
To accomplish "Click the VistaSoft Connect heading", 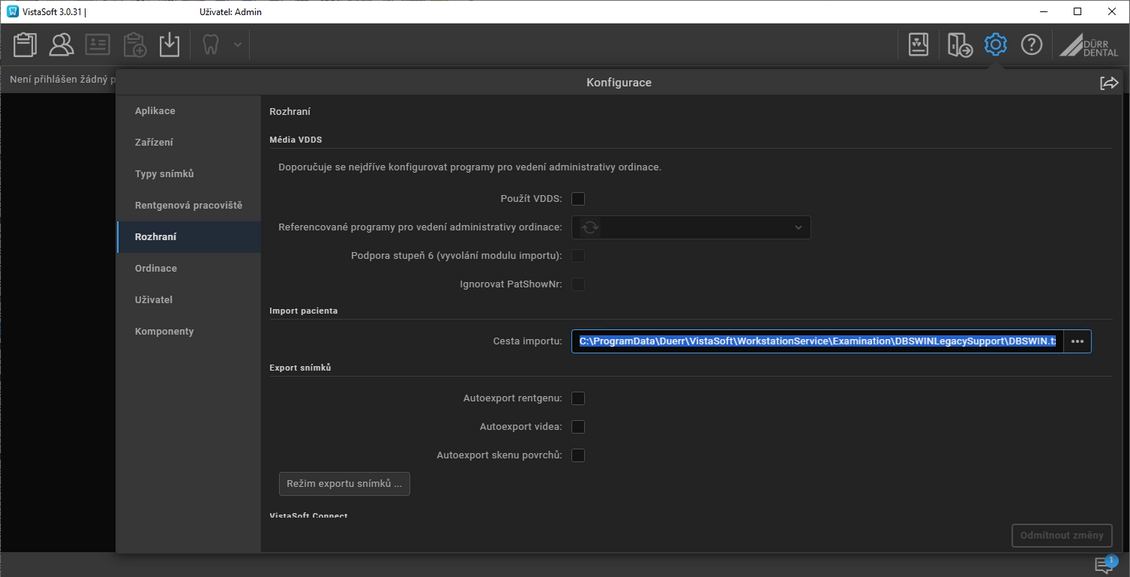I will coord(308,516).
